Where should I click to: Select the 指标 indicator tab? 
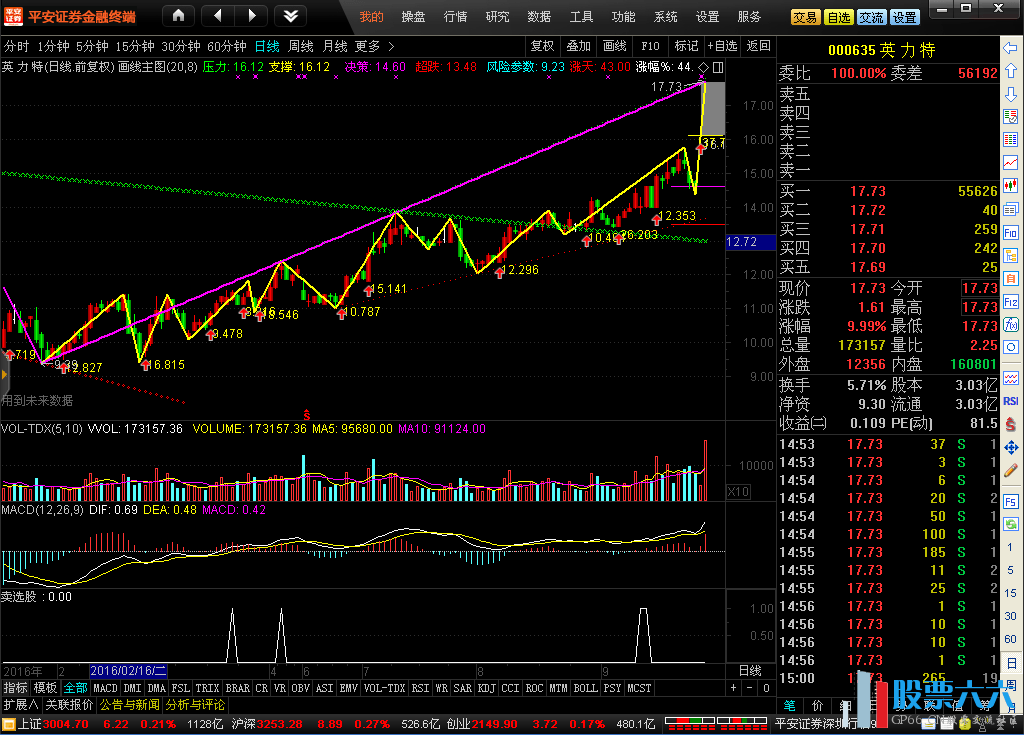pos(16,688)
